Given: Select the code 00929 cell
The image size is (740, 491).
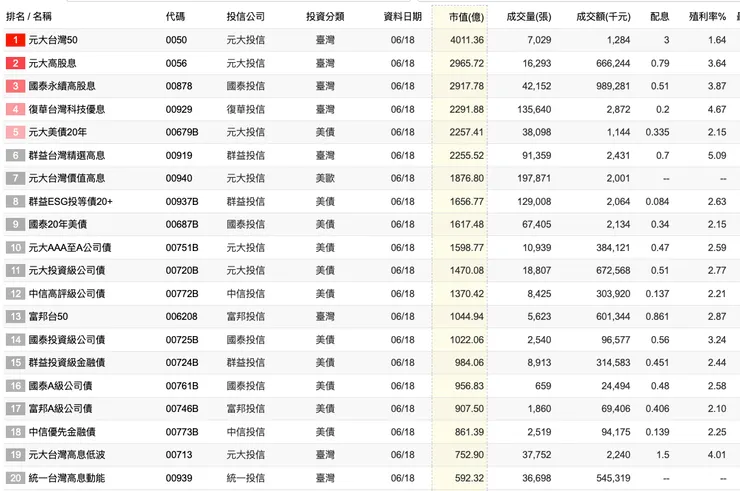Looking at the screenshot, I should point(179,110).
